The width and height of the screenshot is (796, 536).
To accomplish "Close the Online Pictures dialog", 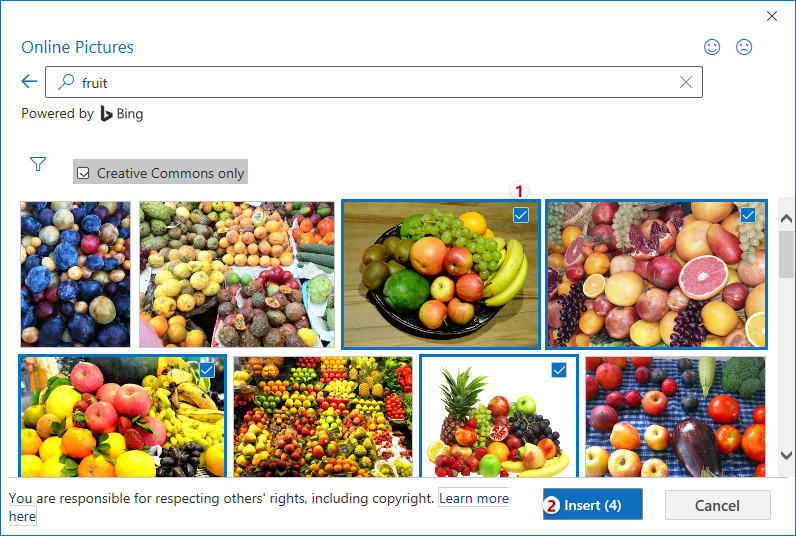I will click(x=772, y=16).
